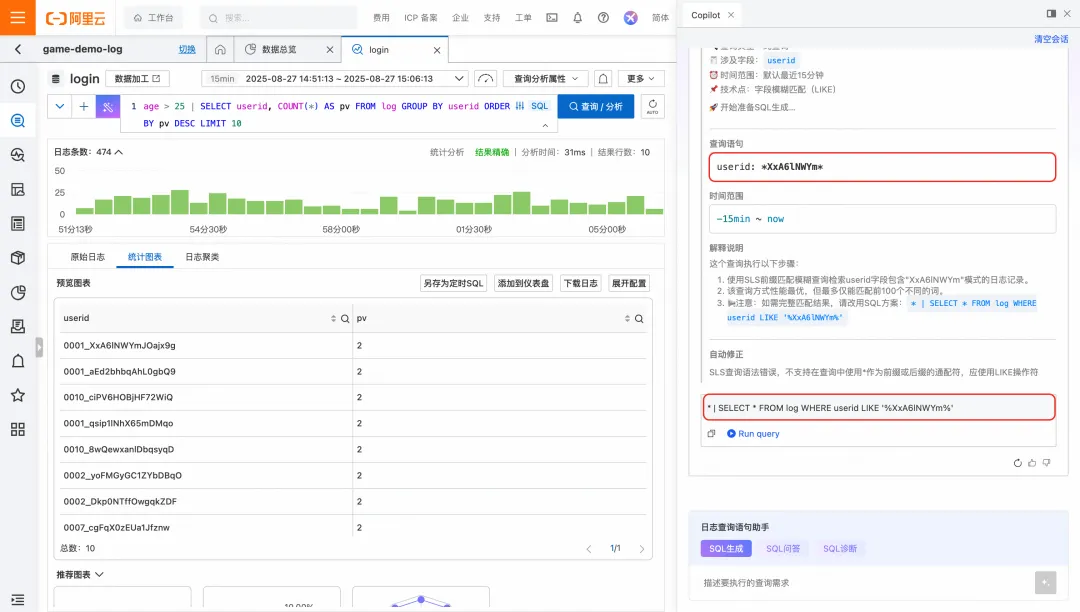Click the project switch link
Screen dimensions: 1080x612
[x=187, y=50]
